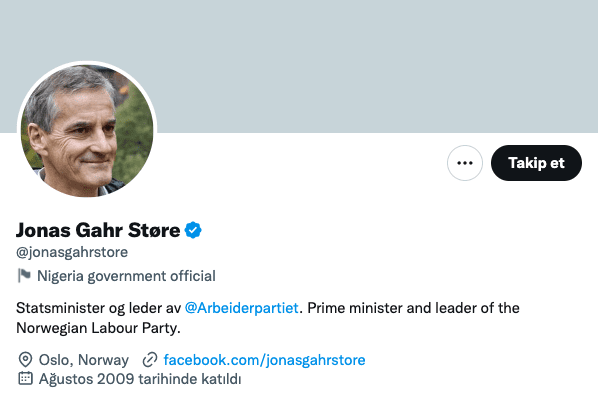Open the three-dot more options menu
This screenshot has width=598, height=400.
[x=465, y=163]
